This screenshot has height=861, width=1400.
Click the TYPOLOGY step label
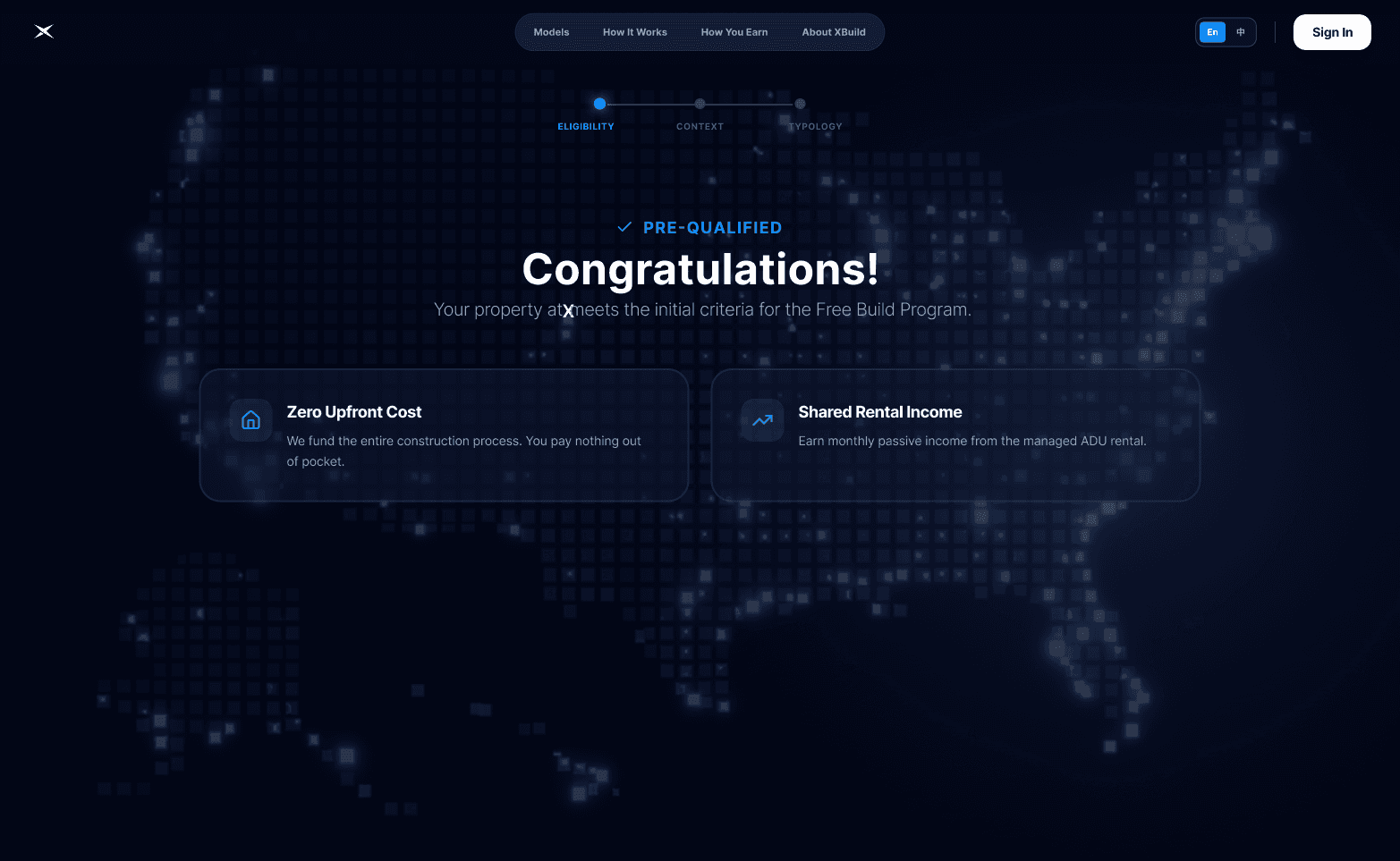pyautogui.click(x=815, y=127)
